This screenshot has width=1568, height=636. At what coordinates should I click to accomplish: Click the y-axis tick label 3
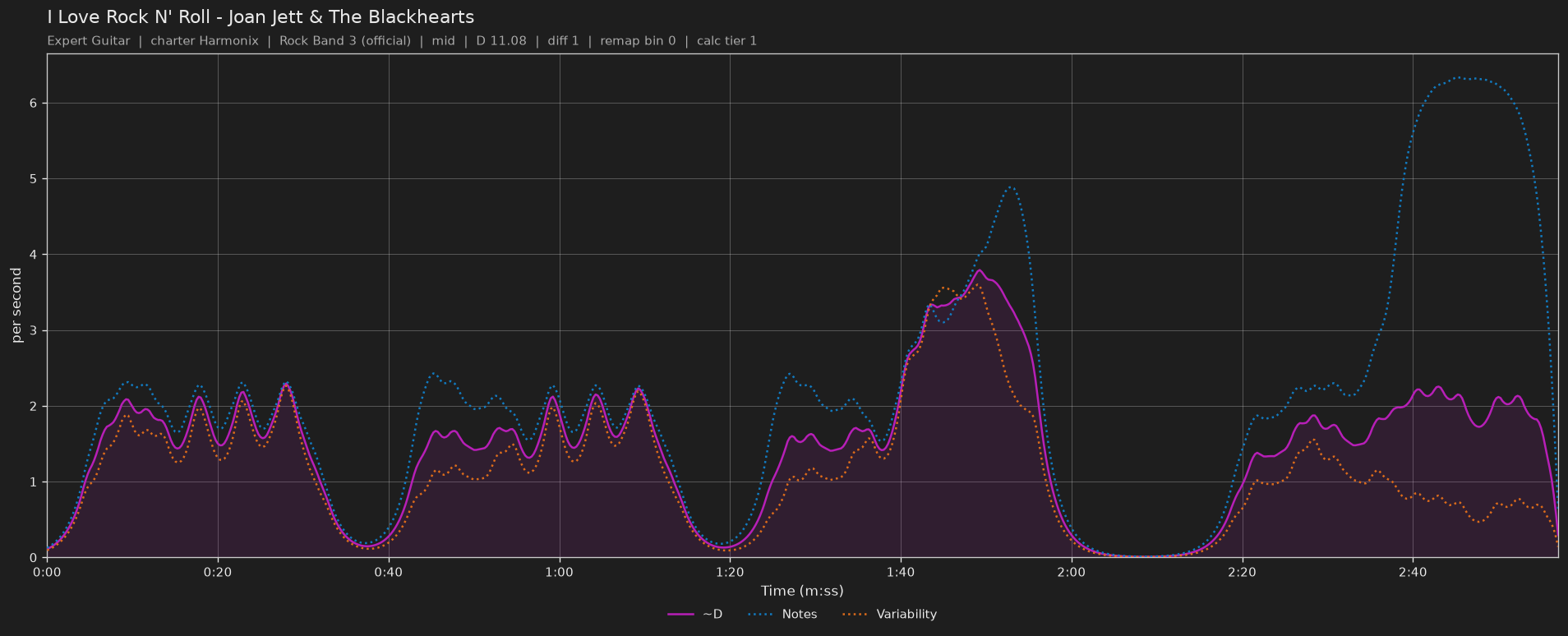pos(34,330)
